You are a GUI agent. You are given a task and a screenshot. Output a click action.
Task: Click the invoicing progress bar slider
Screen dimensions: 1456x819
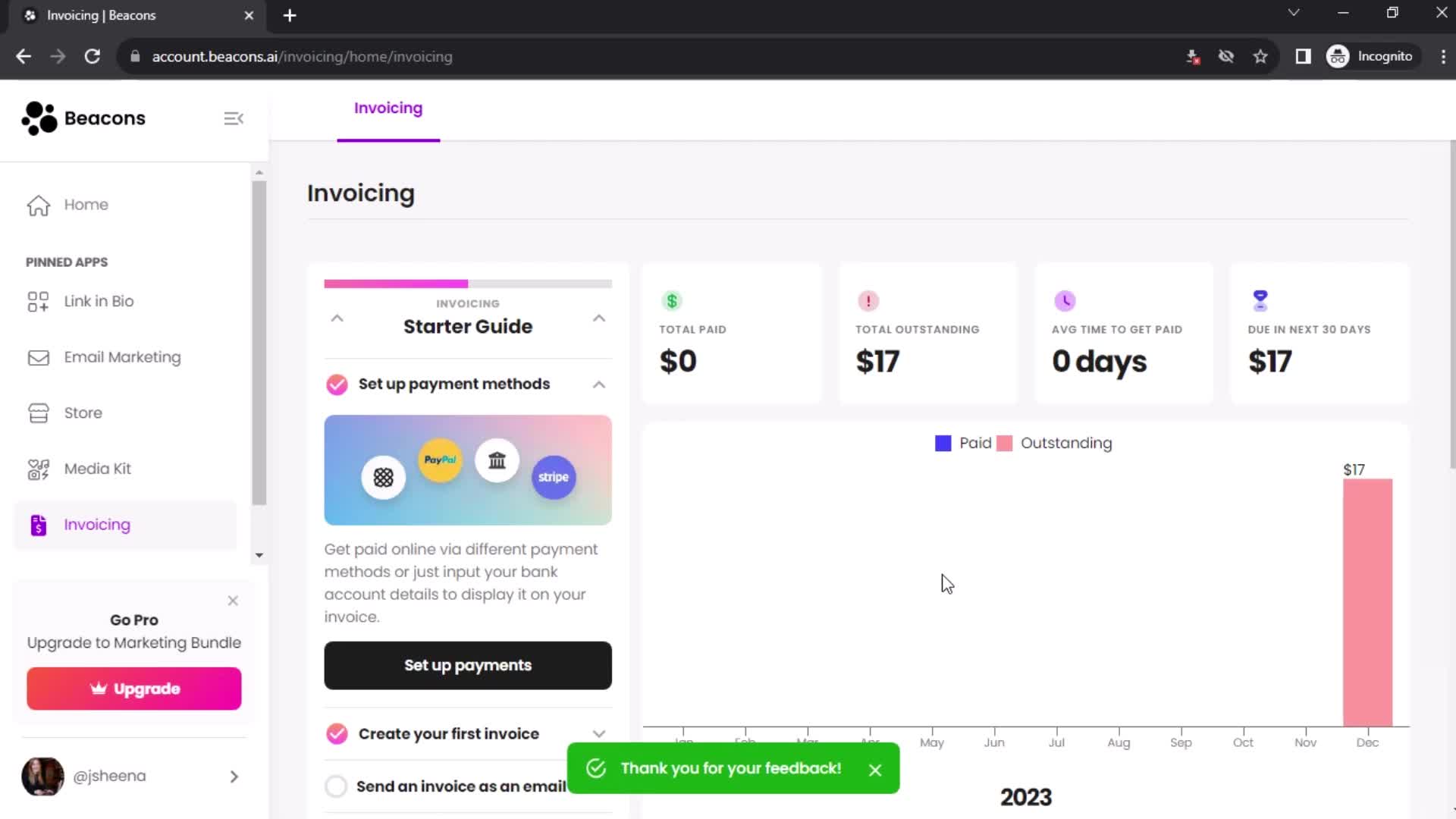pos(467,283)
